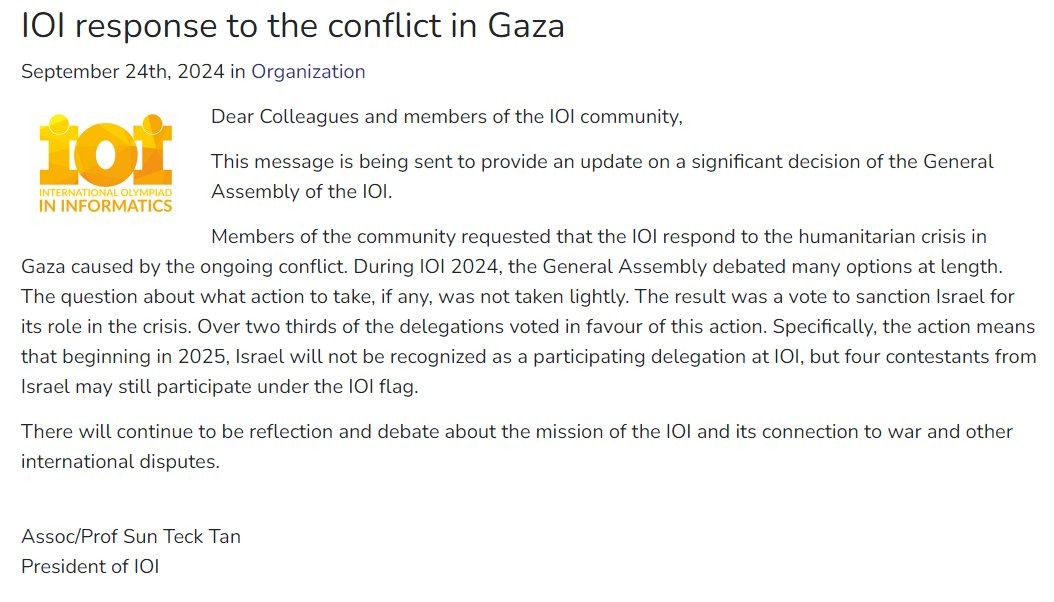Click the 'President of IOI' title line
Screen dimensions: 1054x602
point(90,566)
